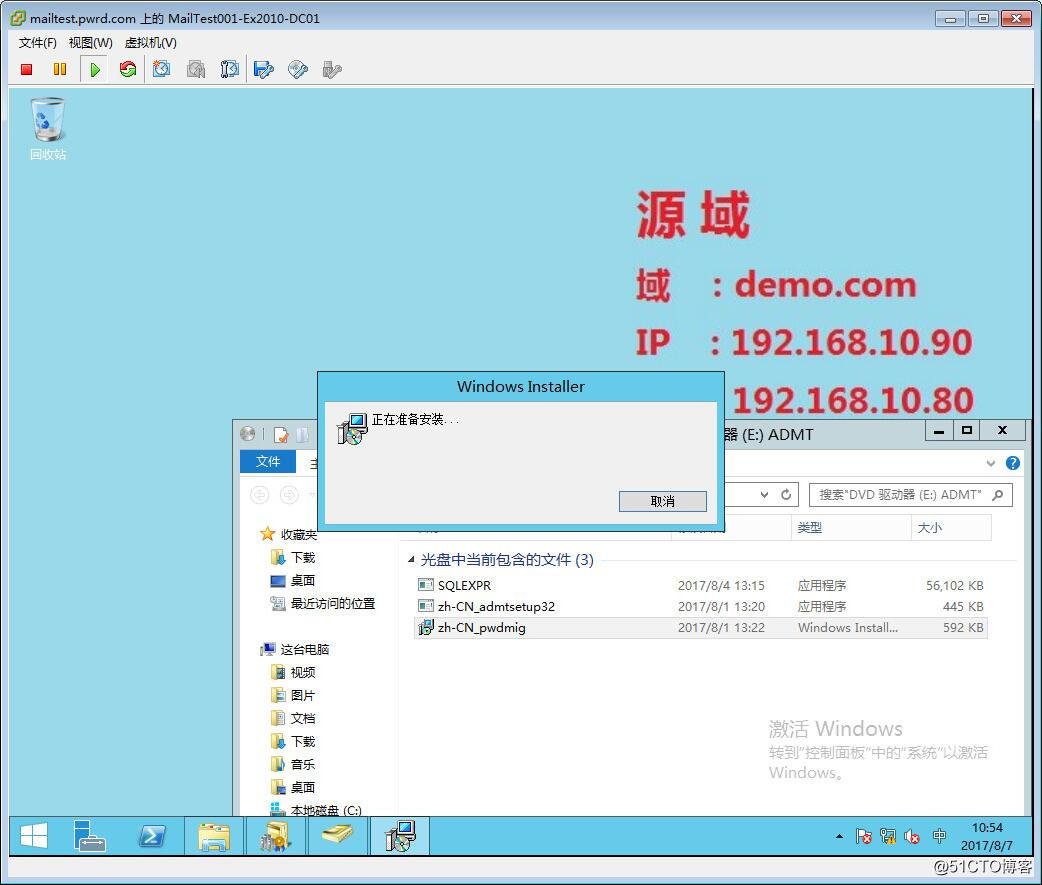Launch PowerShell from the taskbar
This screenshot has width=1042, height=885.
click(x=152, y=836)
